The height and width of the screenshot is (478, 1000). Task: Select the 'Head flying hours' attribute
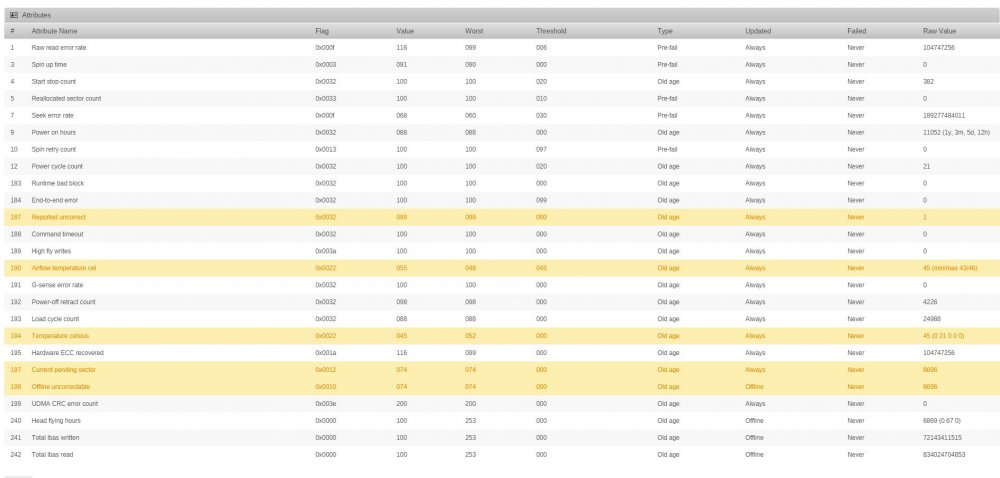(56, 421)
